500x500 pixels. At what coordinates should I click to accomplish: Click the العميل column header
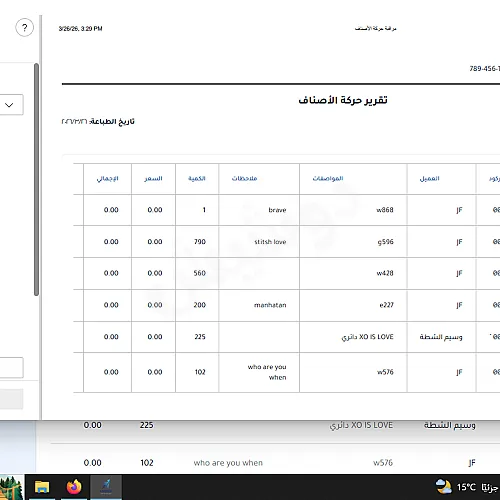click(x=429, y=179)
